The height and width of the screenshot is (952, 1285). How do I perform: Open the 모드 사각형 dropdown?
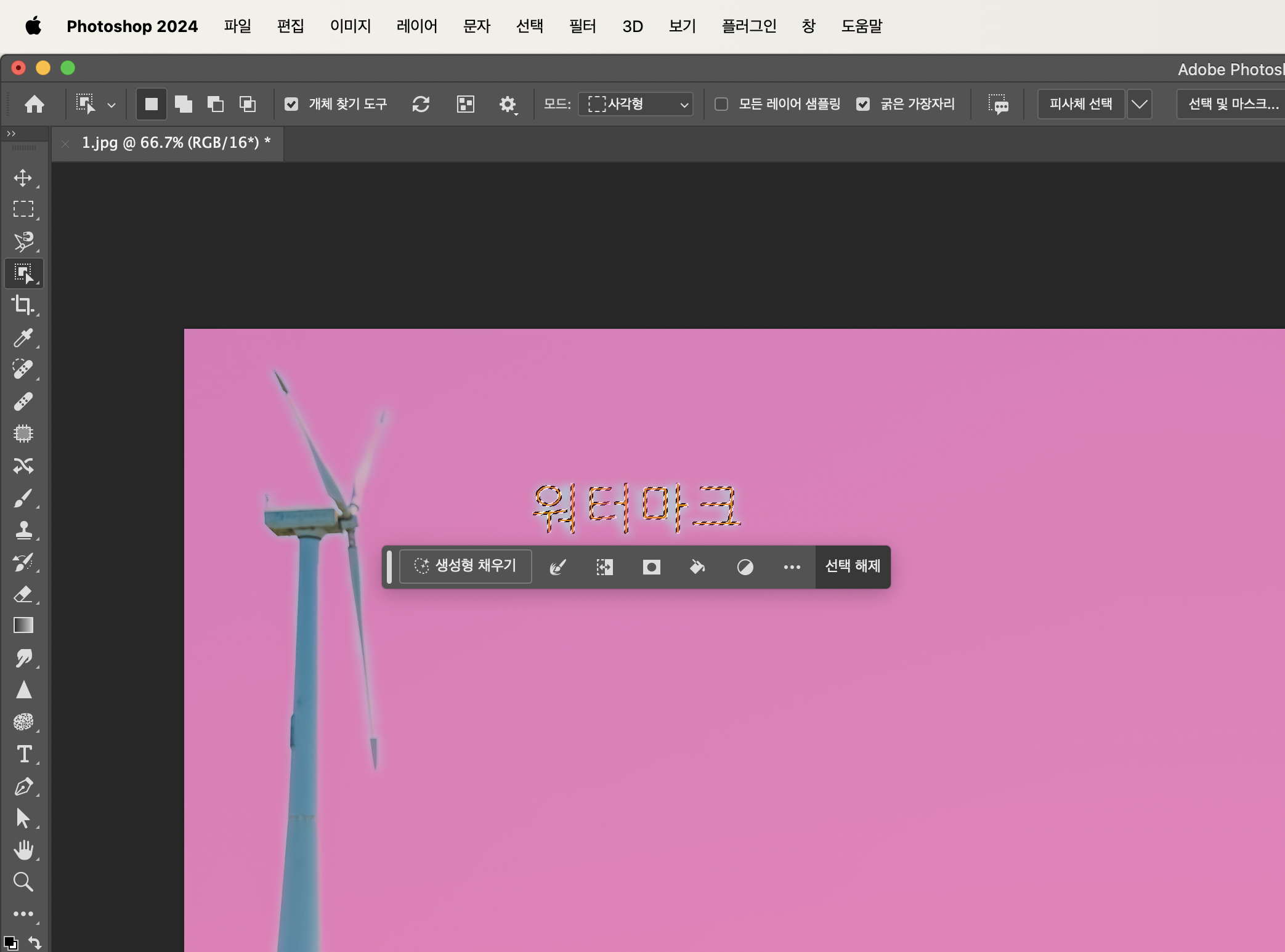[636, 104]
